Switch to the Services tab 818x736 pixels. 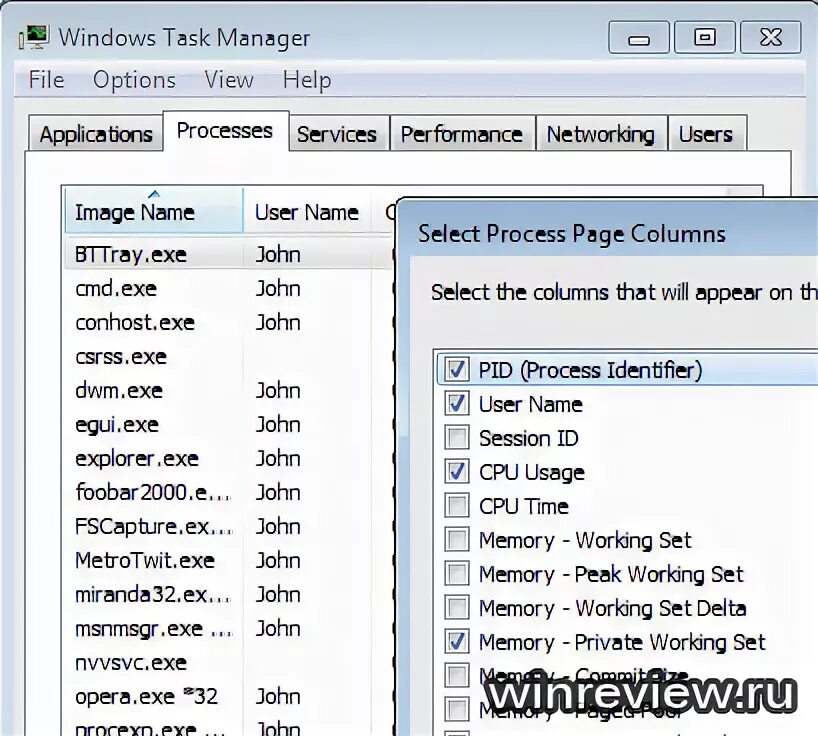[337, 134]
